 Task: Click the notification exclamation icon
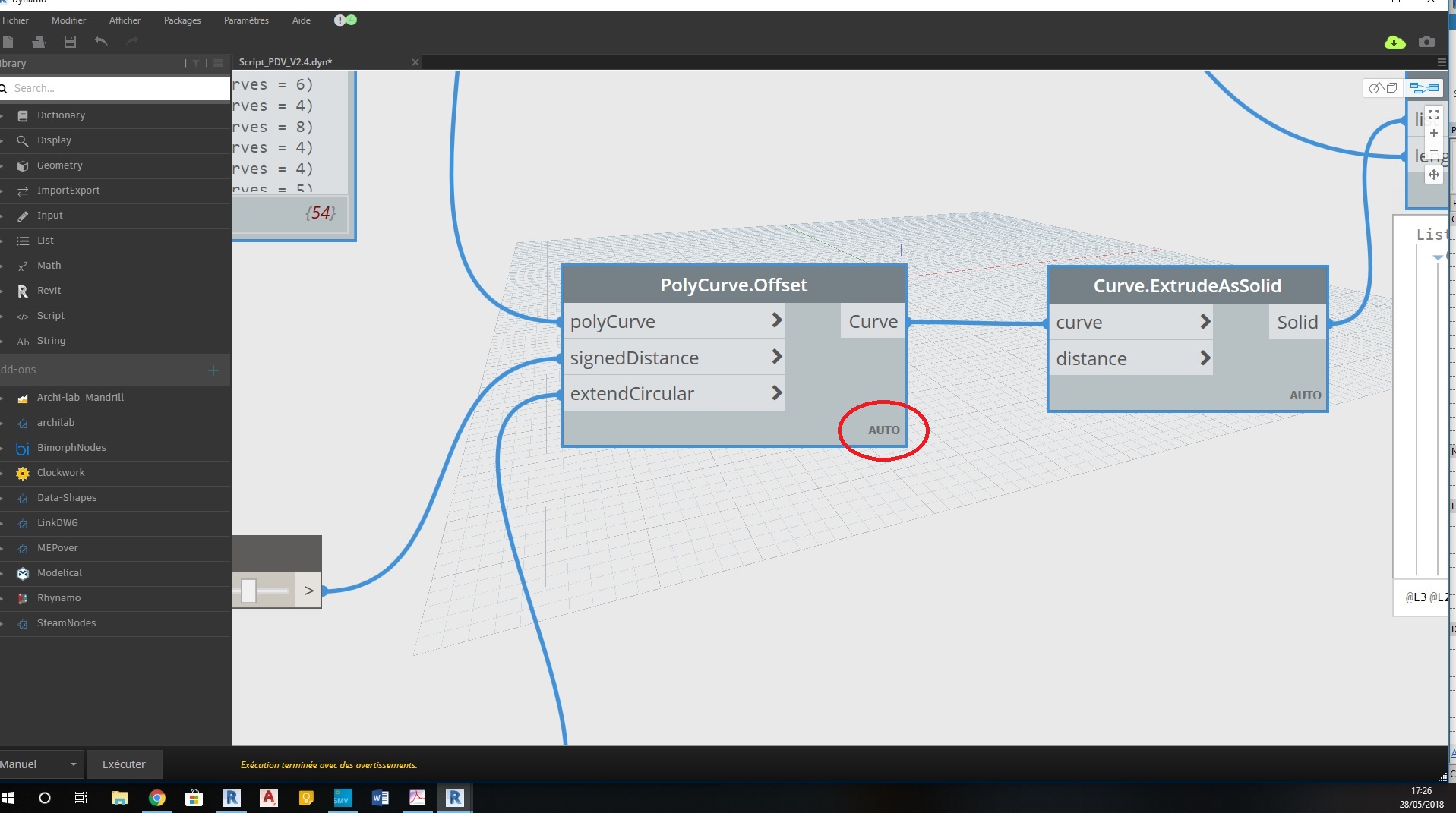point(340,20)
